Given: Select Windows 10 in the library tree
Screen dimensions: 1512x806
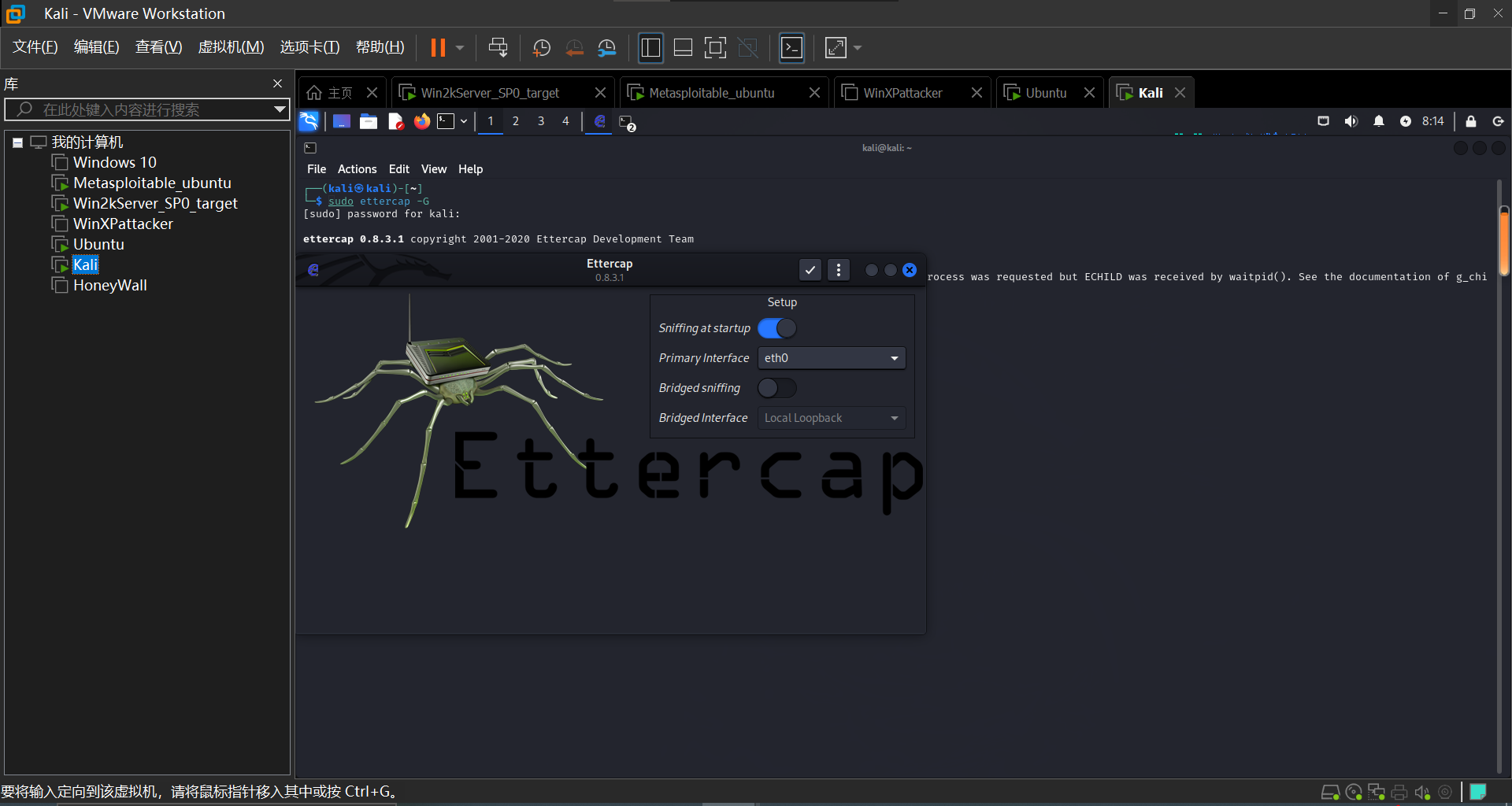Looking at the screenshot, I should click(x=115, y=163).
